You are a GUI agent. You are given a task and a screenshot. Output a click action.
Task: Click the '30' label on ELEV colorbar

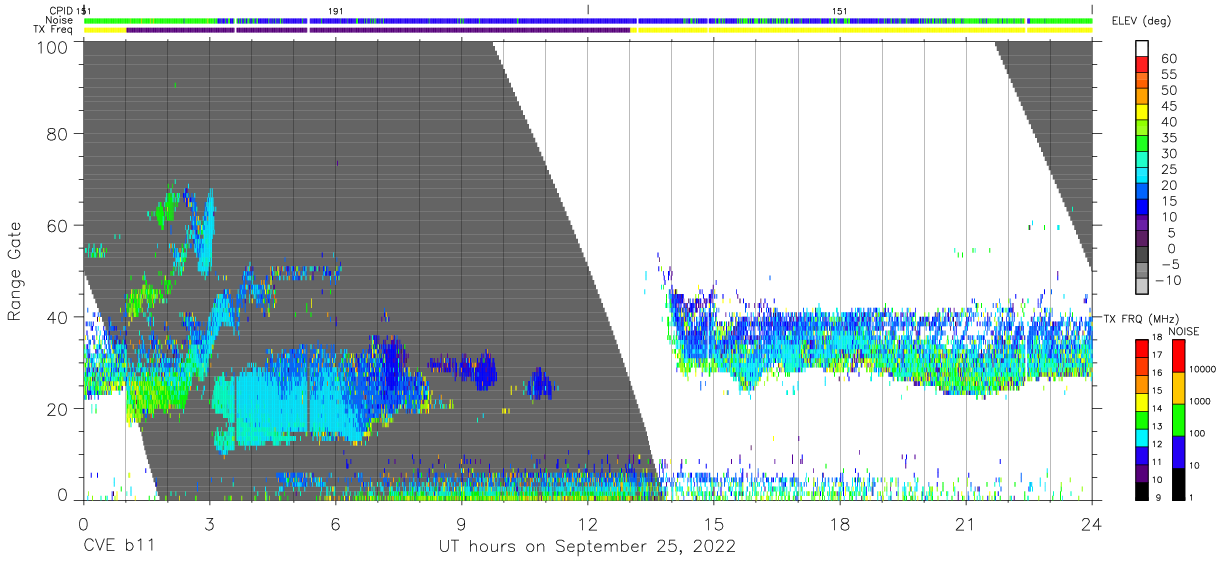(1168, 154)
